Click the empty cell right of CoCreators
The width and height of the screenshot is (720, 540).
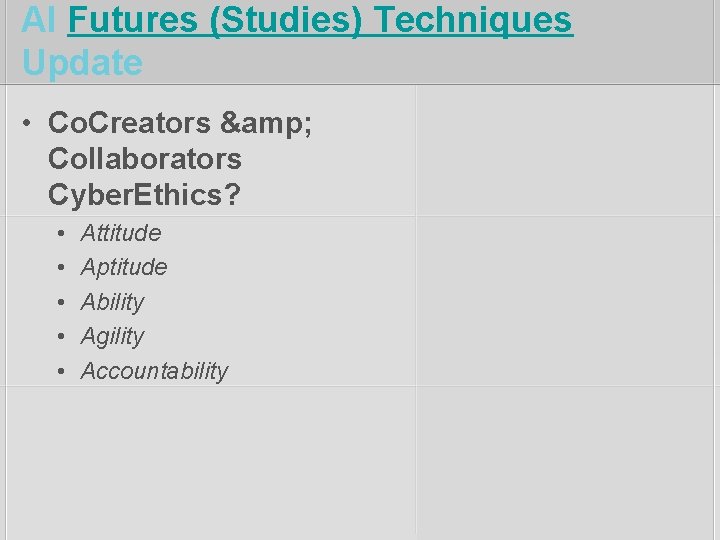point(565,150)
